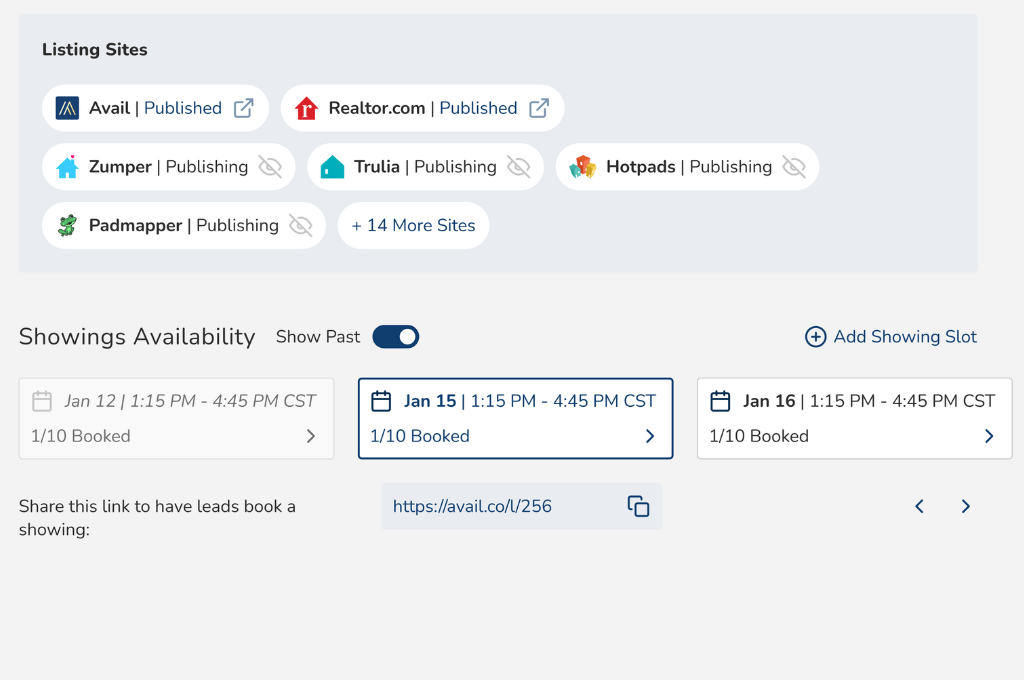Click the next arrow for showings

[965, 506]
